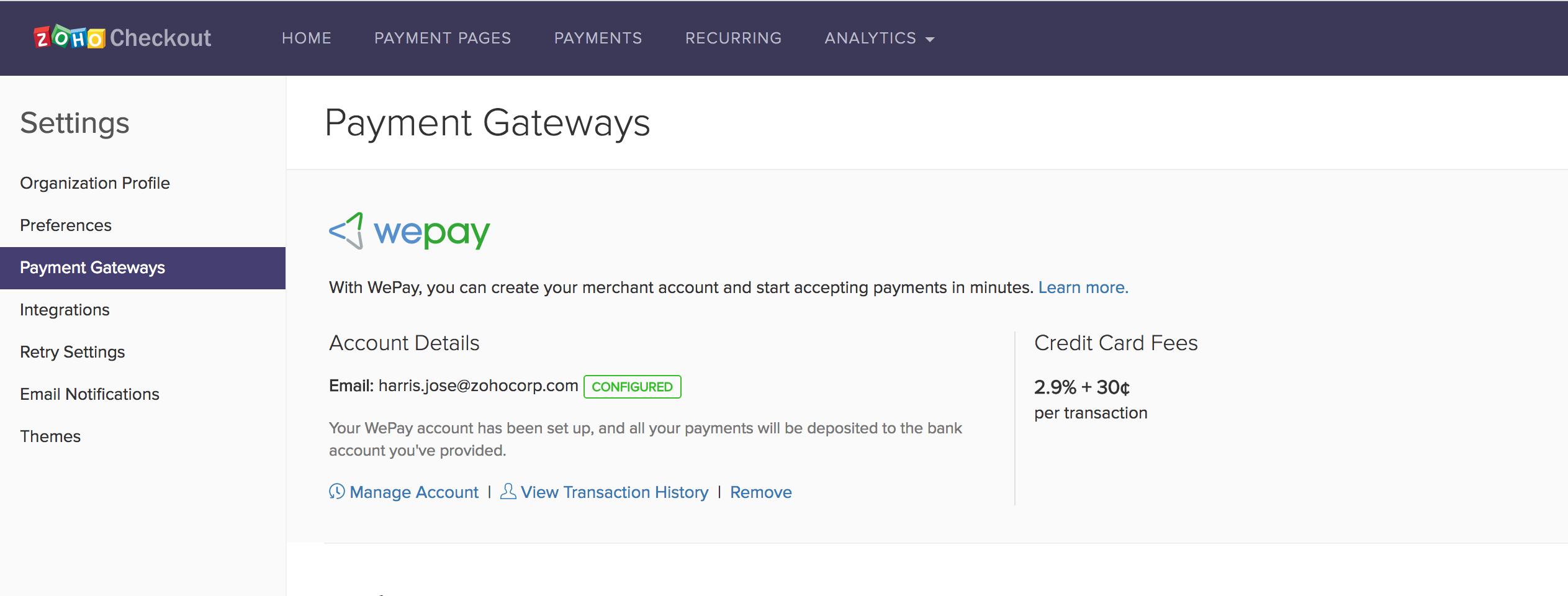Open Email Notifications settings
Viewport: 1568px width, 596px height.
(x=89, y=394)
